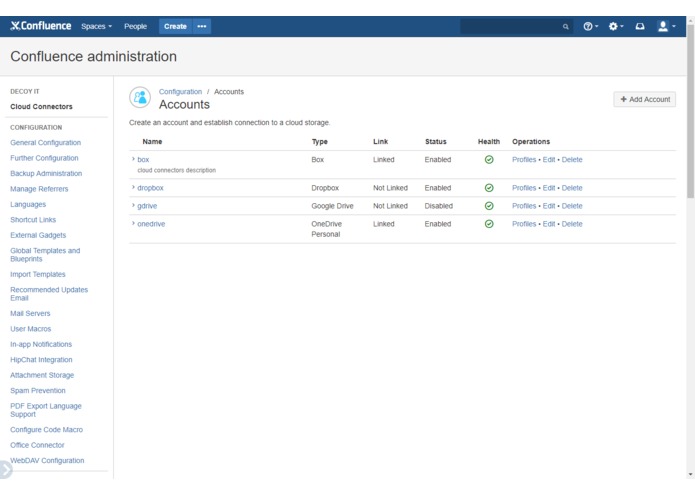Open PDF Export Language Support
Viewport: 695px width, 494px height.
(46, 410)
